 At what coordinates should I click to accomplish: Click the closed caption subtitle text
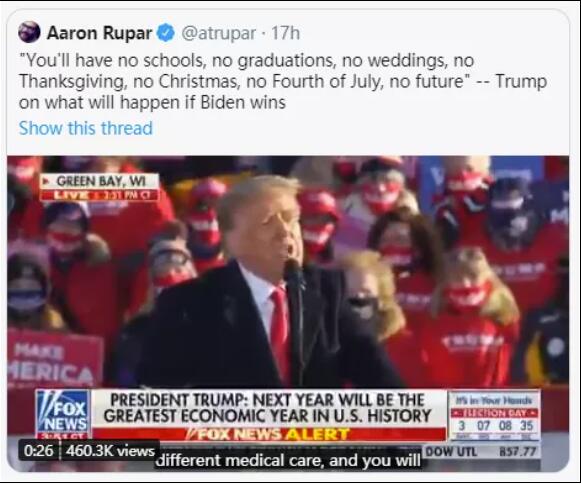288,461
